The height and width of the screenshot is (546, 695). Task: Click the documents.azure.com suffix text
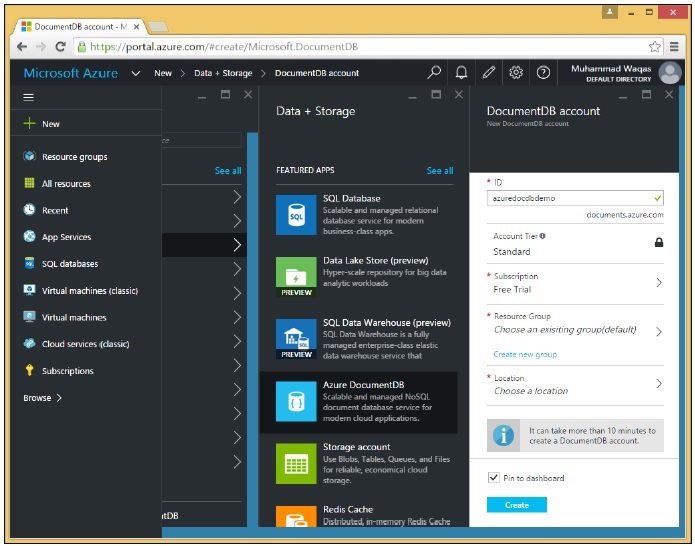tap(625, 215)
